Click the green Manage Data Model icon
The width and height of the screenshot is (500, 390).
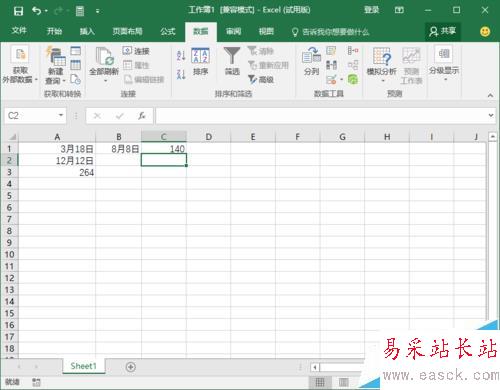[353, 79]
